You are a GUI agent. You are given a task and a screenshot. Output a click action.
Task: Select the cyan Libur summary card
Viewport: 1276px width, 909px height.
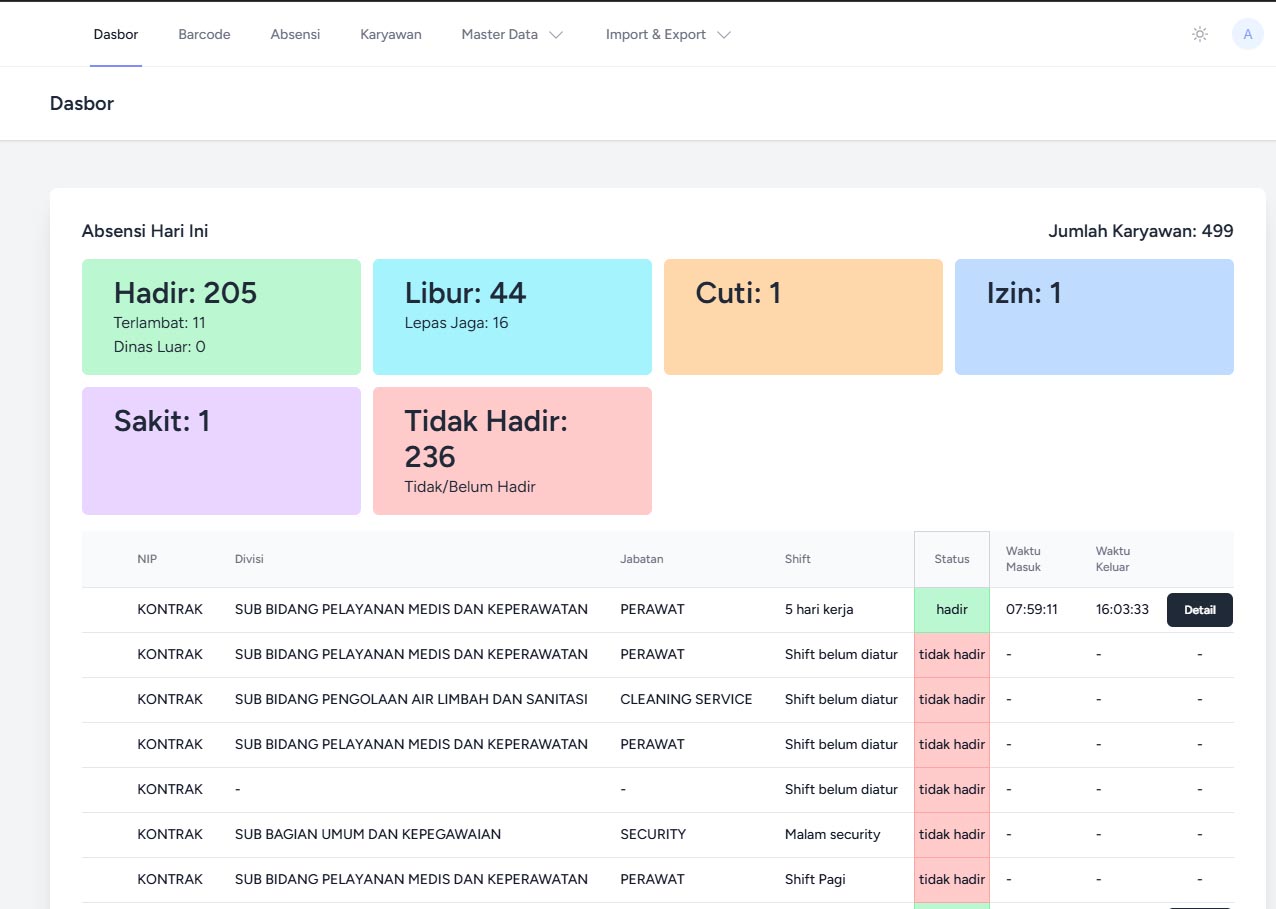coord(512,317)
